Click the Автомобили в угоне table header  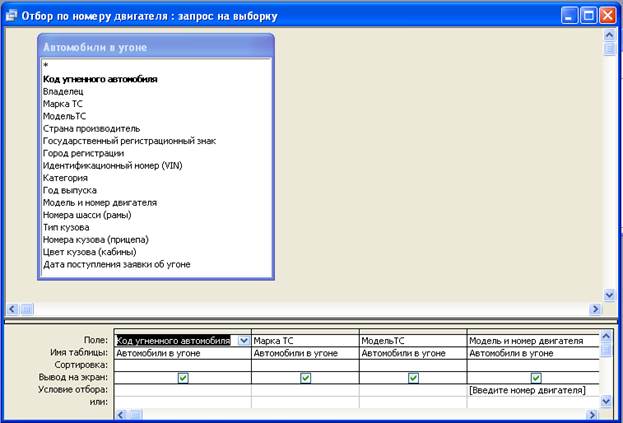pos(155,46)
